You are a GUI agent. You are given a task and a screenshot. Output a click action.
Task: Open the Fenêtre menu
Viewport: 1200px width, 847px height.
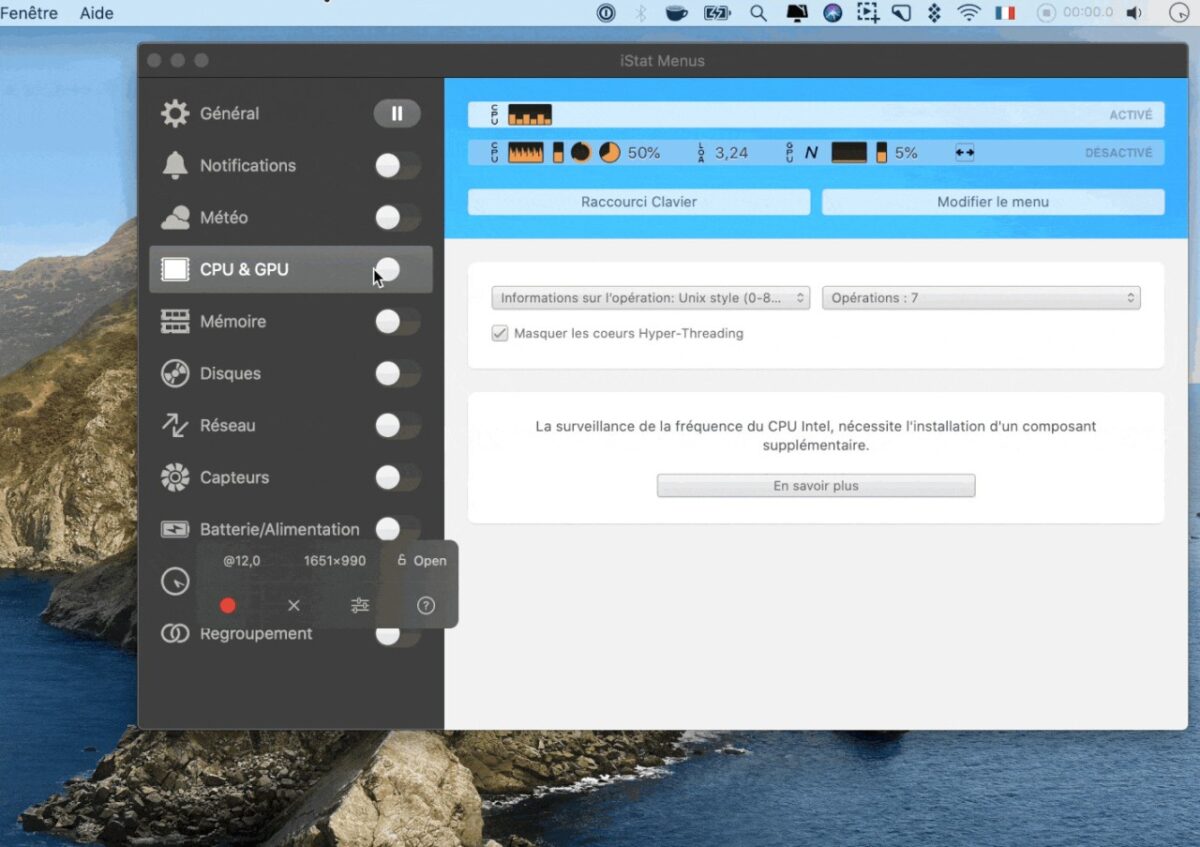(x=29, y=13)
